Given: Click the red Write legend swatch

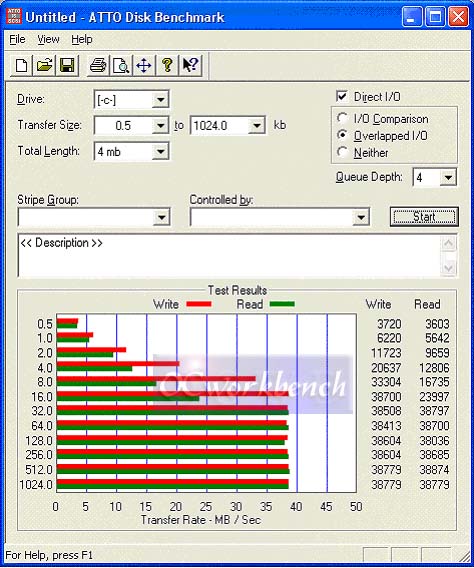Looking at the screenshot, I should tap(199, 304).
